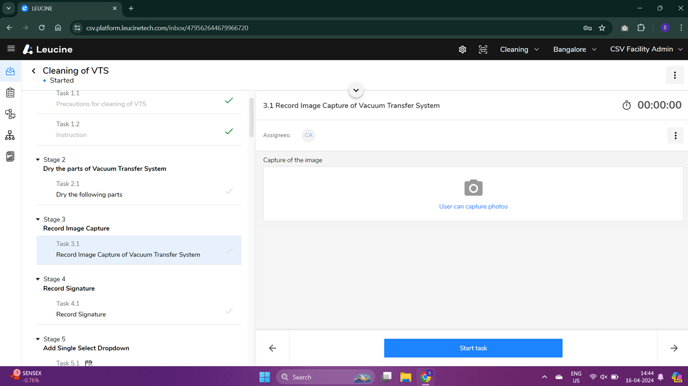688x386 pixels.
Task: Click green checkmark of Task 1.1
Action: click(229, 100)
